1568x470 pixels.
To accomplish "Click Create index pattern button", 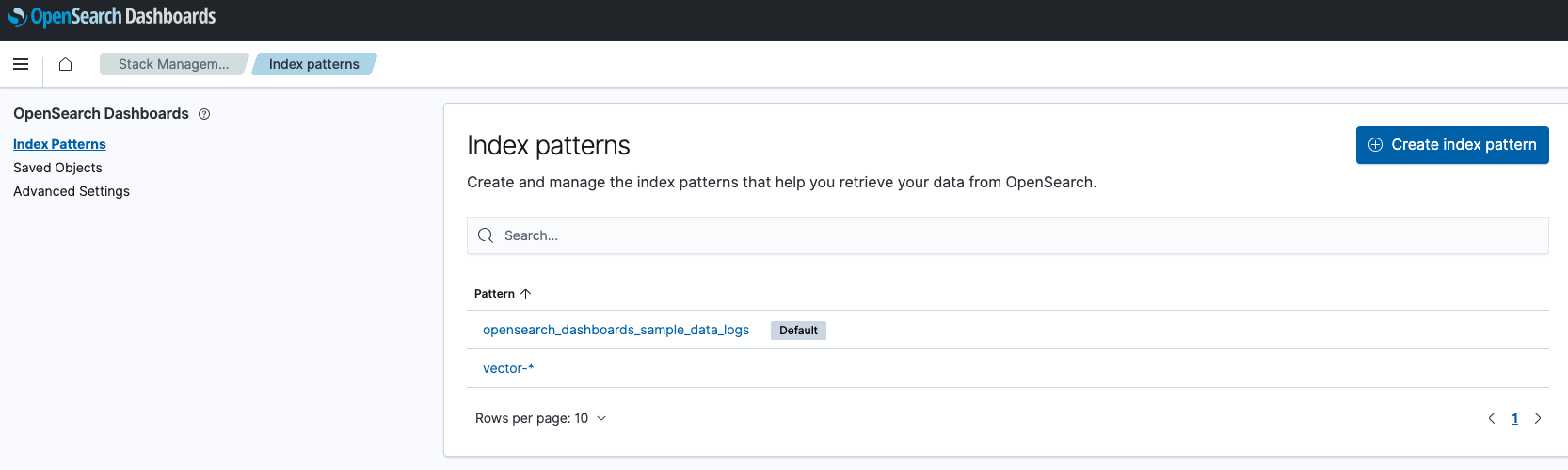I will [x=1452, y=145].
